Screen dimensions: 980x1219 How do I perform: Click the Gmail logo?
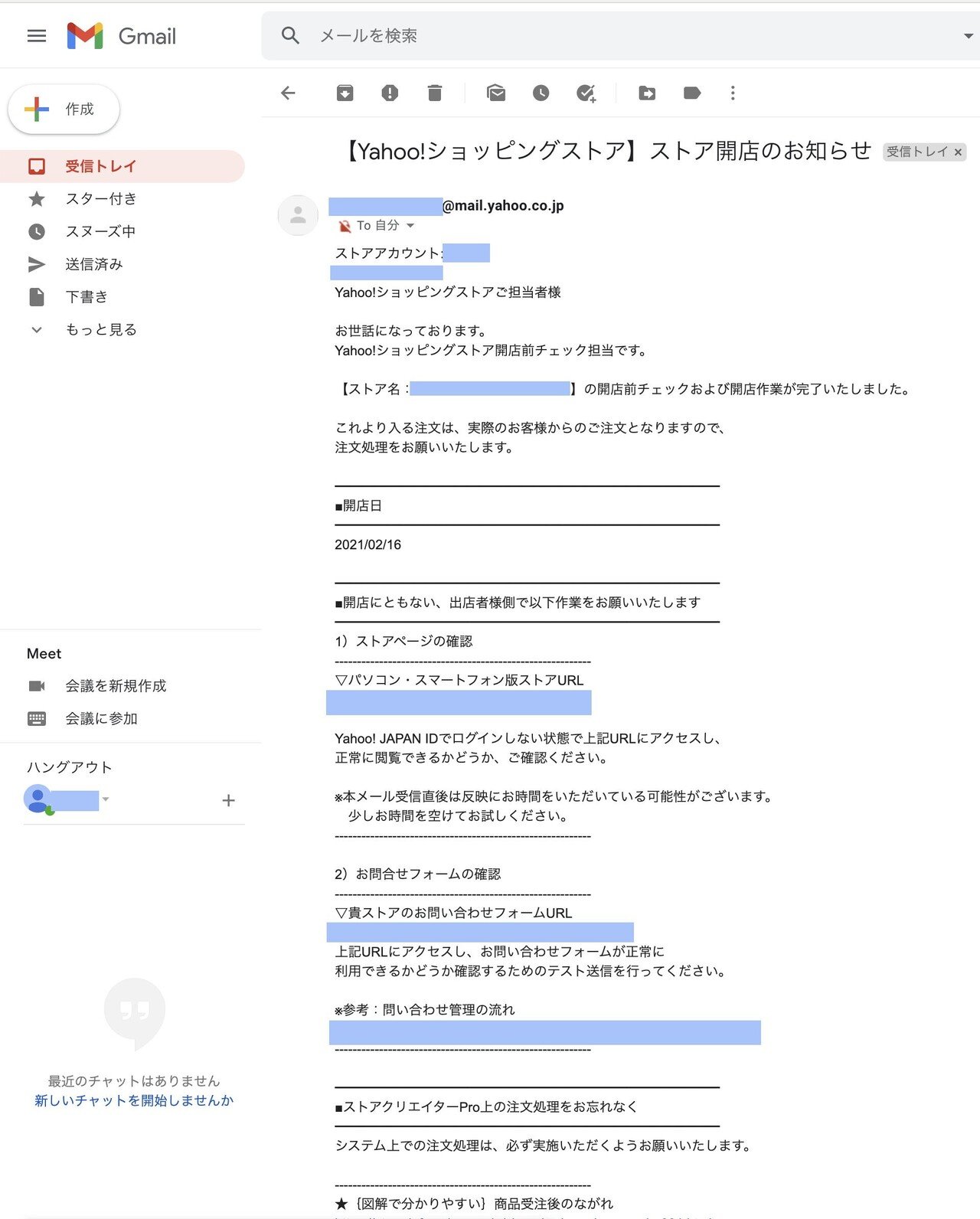pos(122,36)
